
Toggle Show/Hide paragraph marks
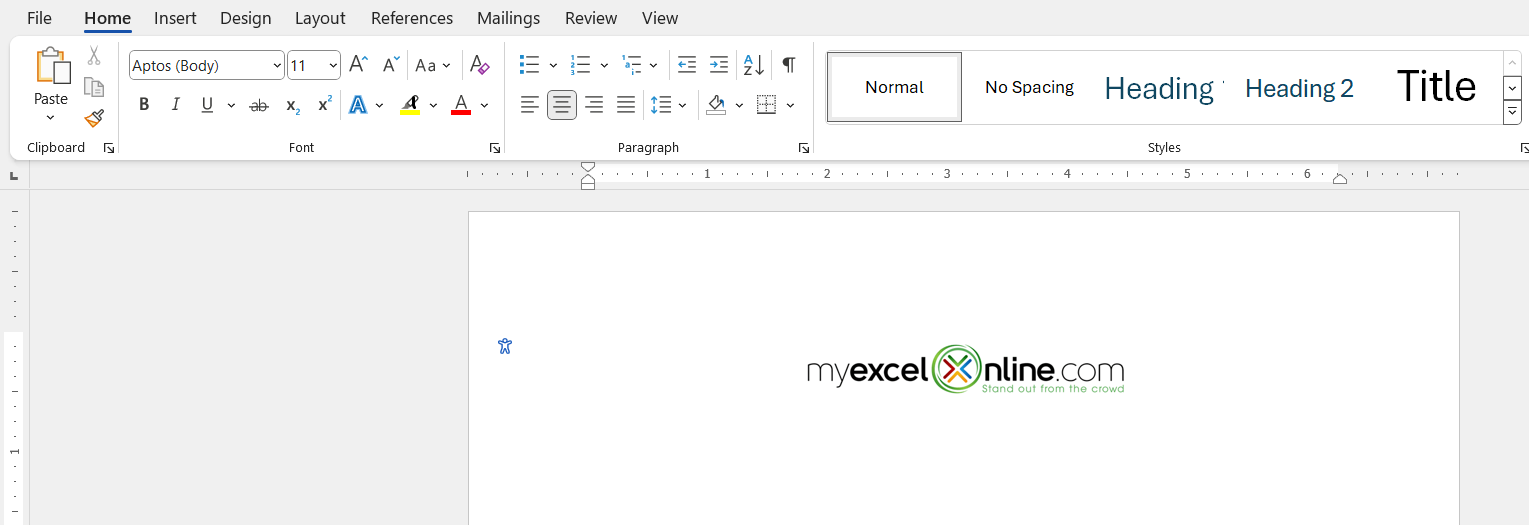point(789,65)
